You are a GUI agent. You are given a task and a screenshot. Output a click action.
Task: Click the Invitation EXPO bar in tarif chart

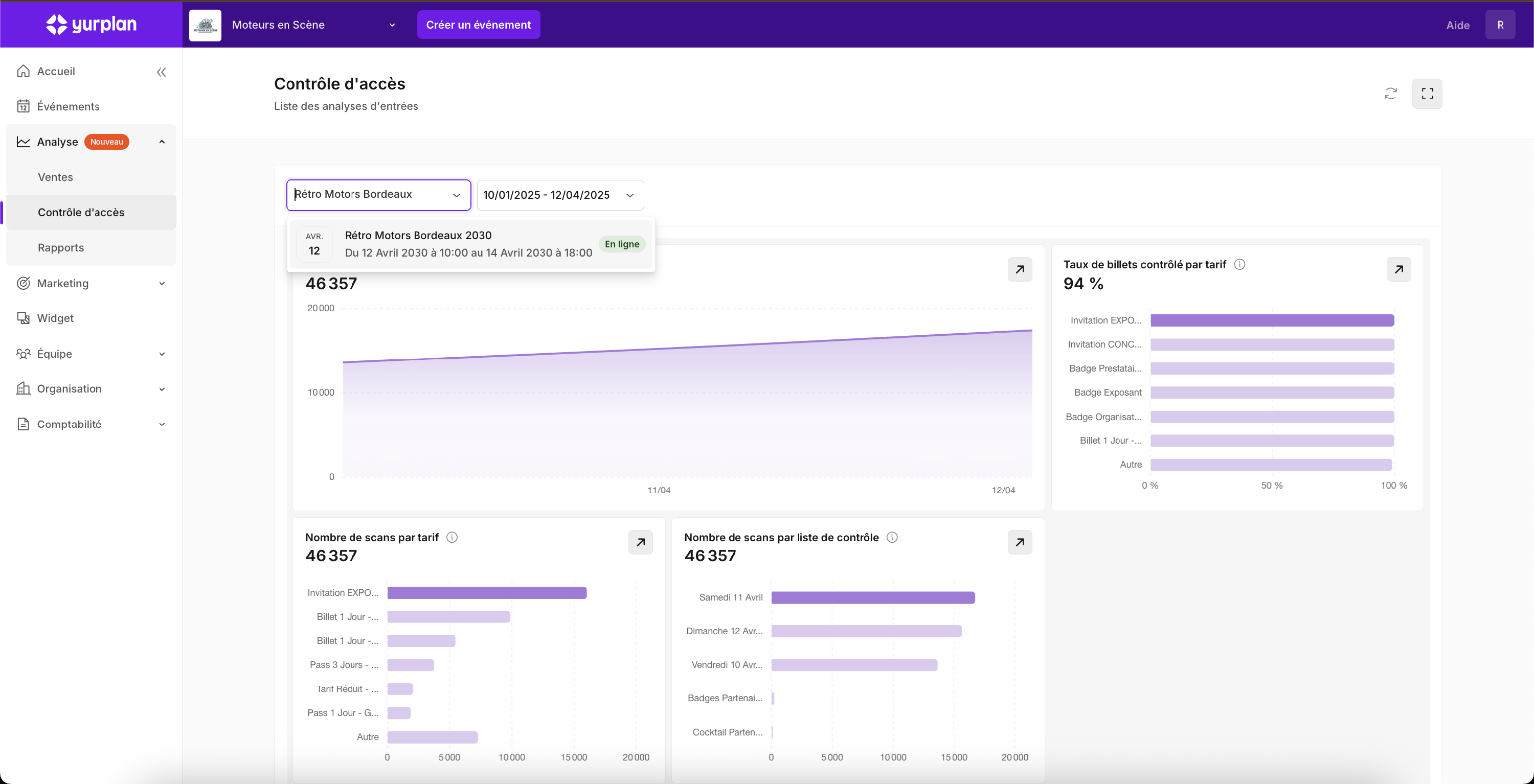tap(486, 593)
